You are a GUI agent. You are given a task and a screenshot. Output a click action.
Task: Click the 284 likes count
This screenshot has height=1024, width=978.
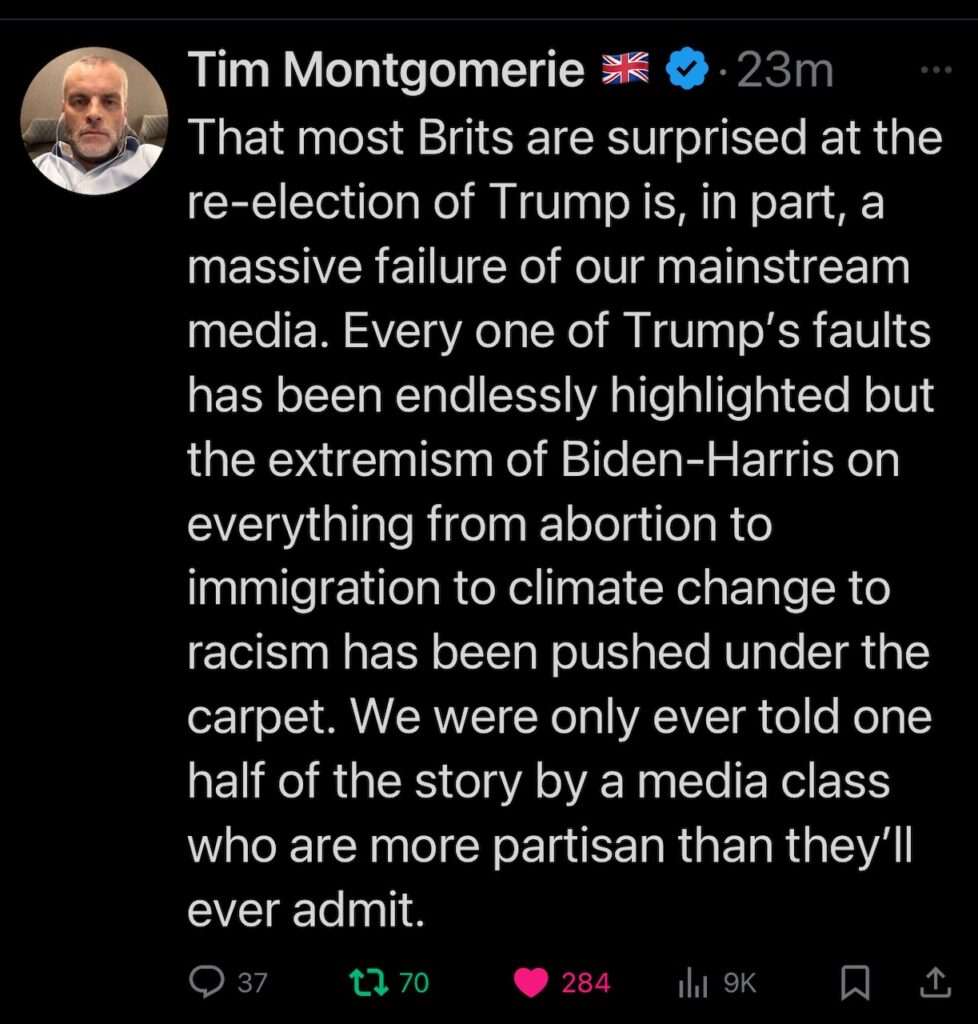click(586, 983)
